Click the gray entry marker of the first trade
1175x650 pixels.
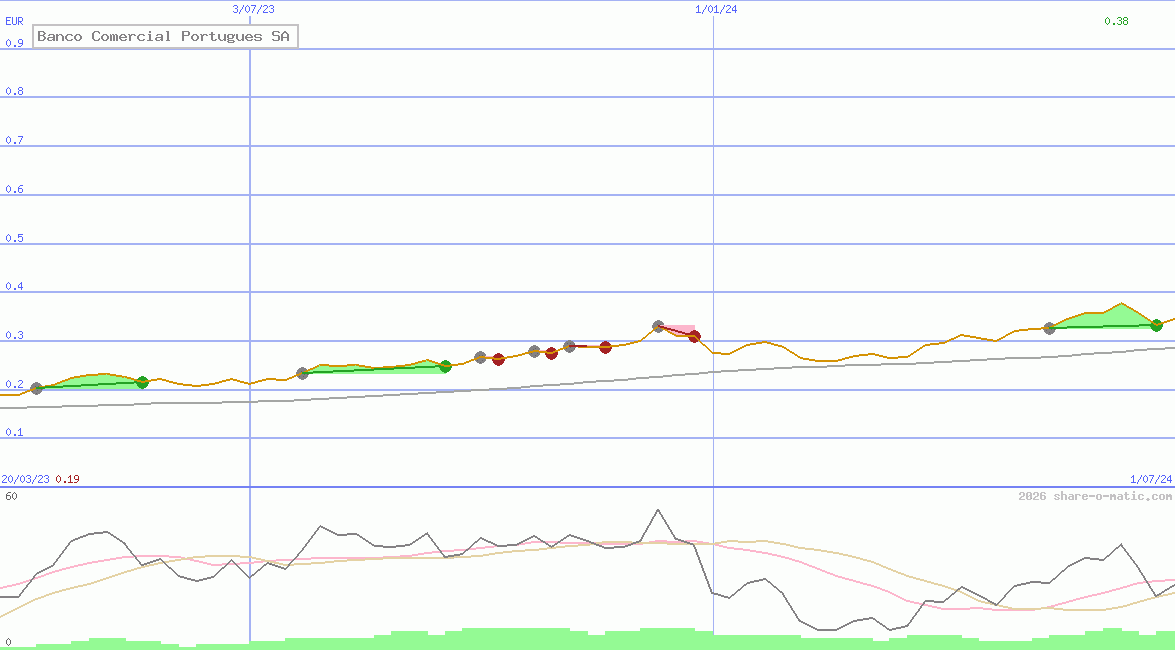pyautogui.click(x=37, y=388)
